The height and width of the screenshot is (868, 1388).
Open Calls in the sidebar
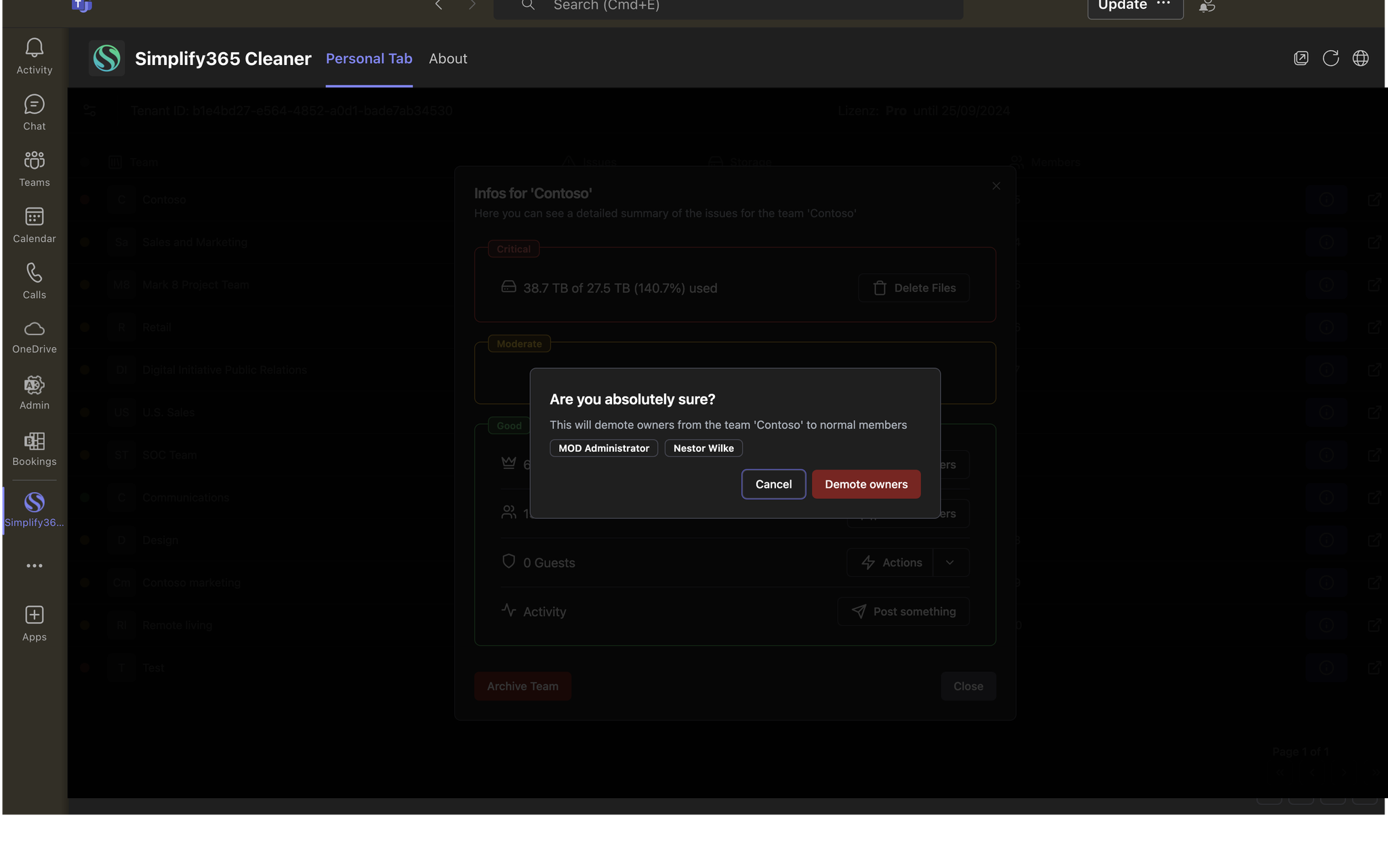[x=35, y=281]
